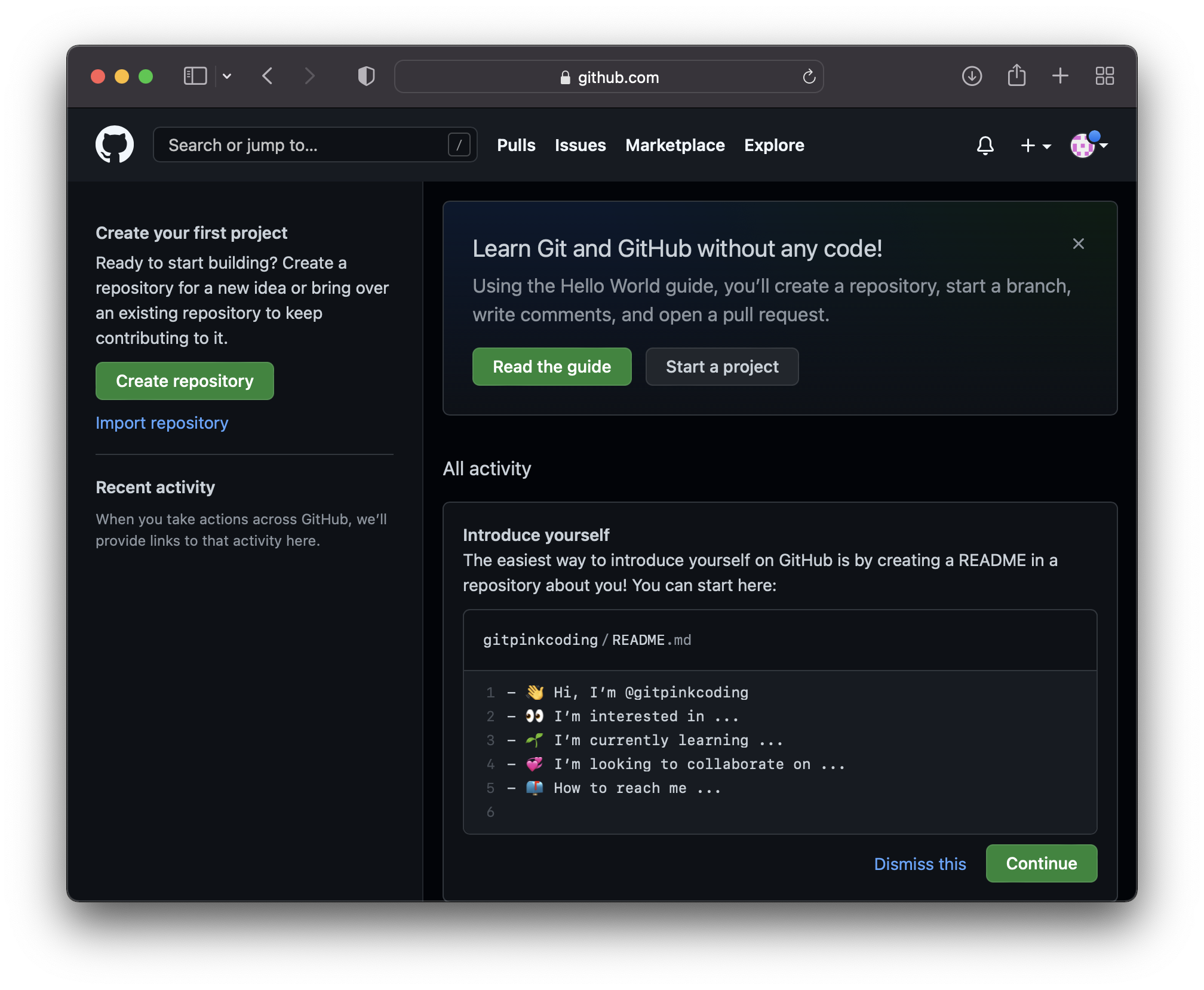Click the Continue button
This screenshot has height=990, width=1204.
[1042, 863]
